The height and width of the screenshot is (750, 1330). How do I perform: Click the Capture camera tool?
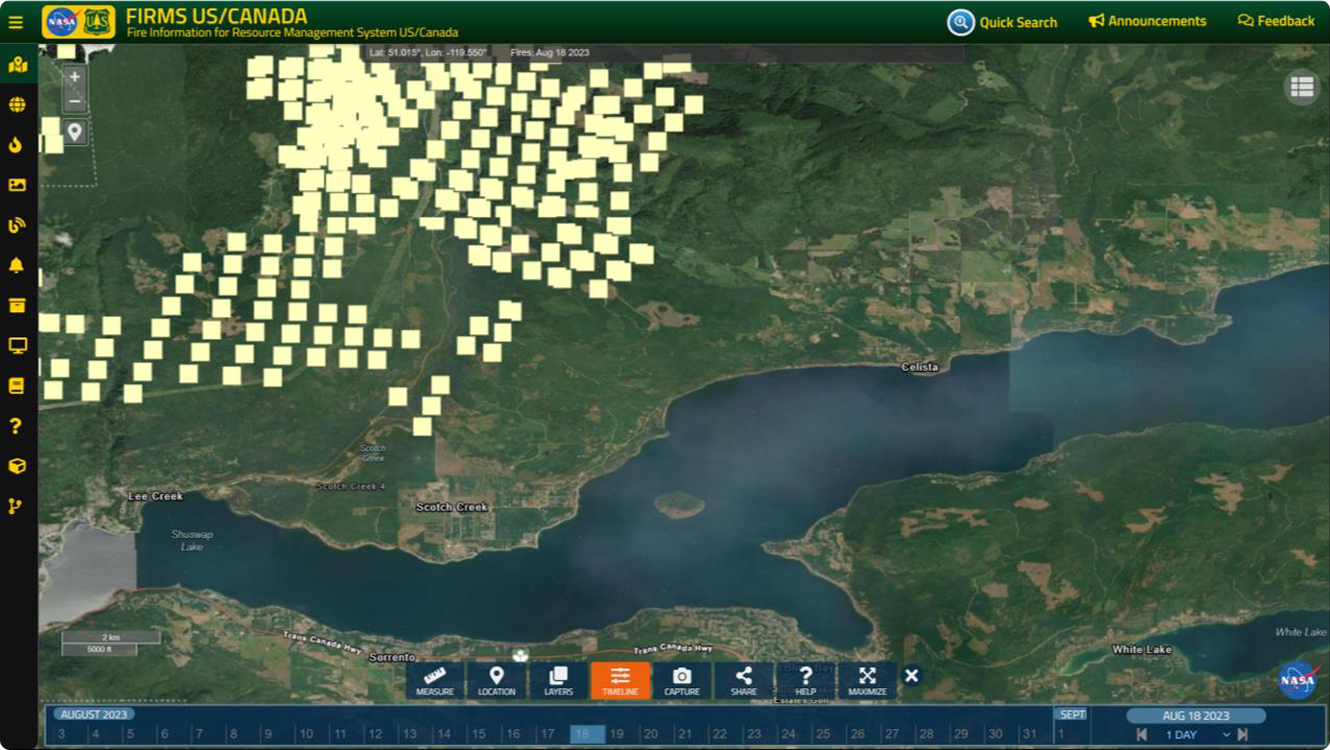click(682, 680)
